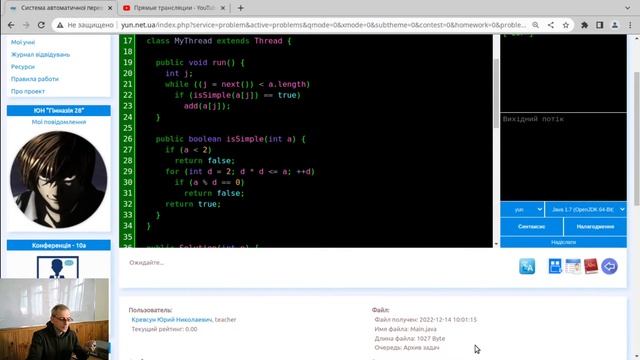Open the page zoom magnifier icon
The width and height of the screenshot is (640, 360).
coord(535,25)
